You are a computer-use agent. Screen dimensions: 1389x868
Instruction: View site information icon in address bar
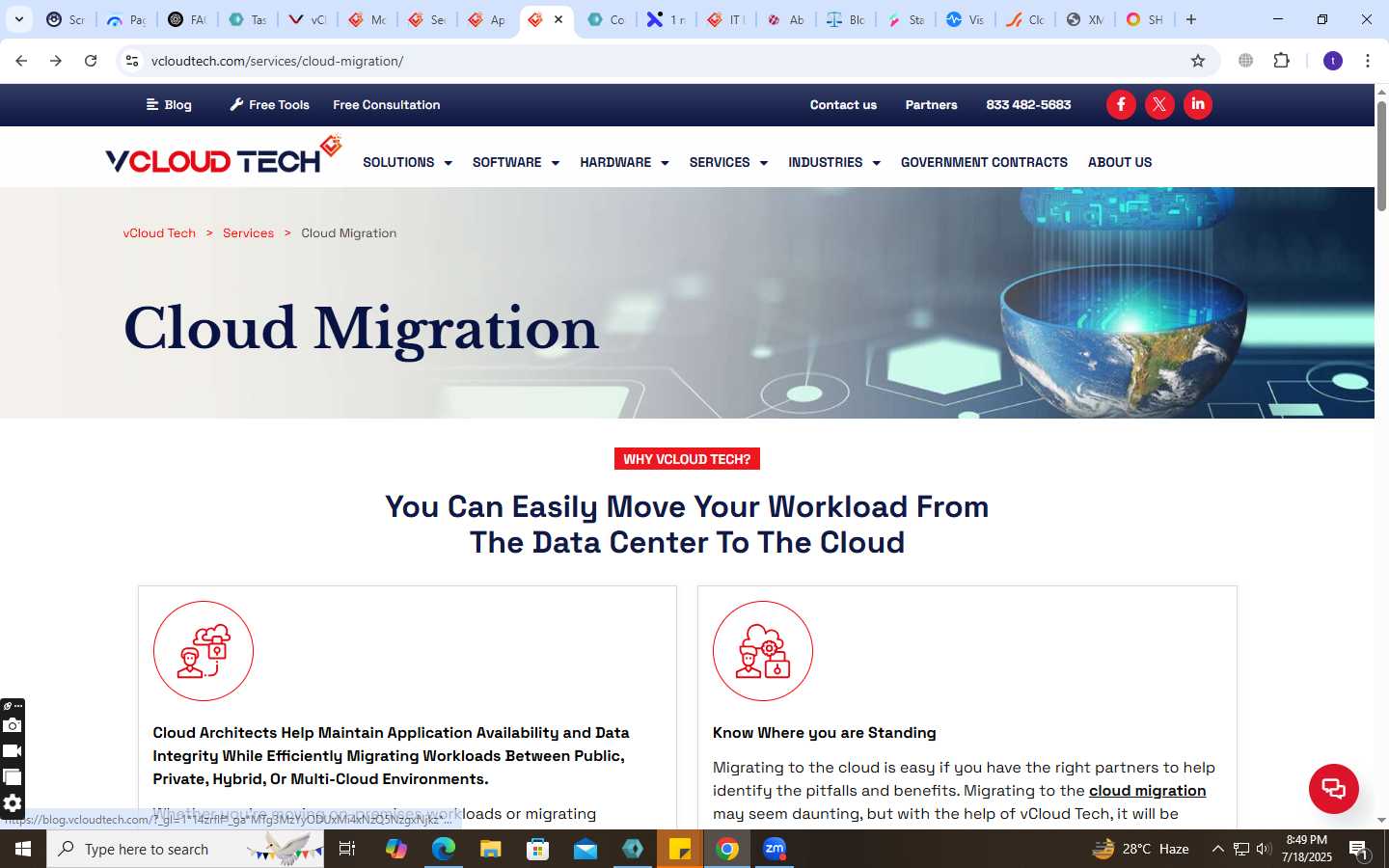132,61
